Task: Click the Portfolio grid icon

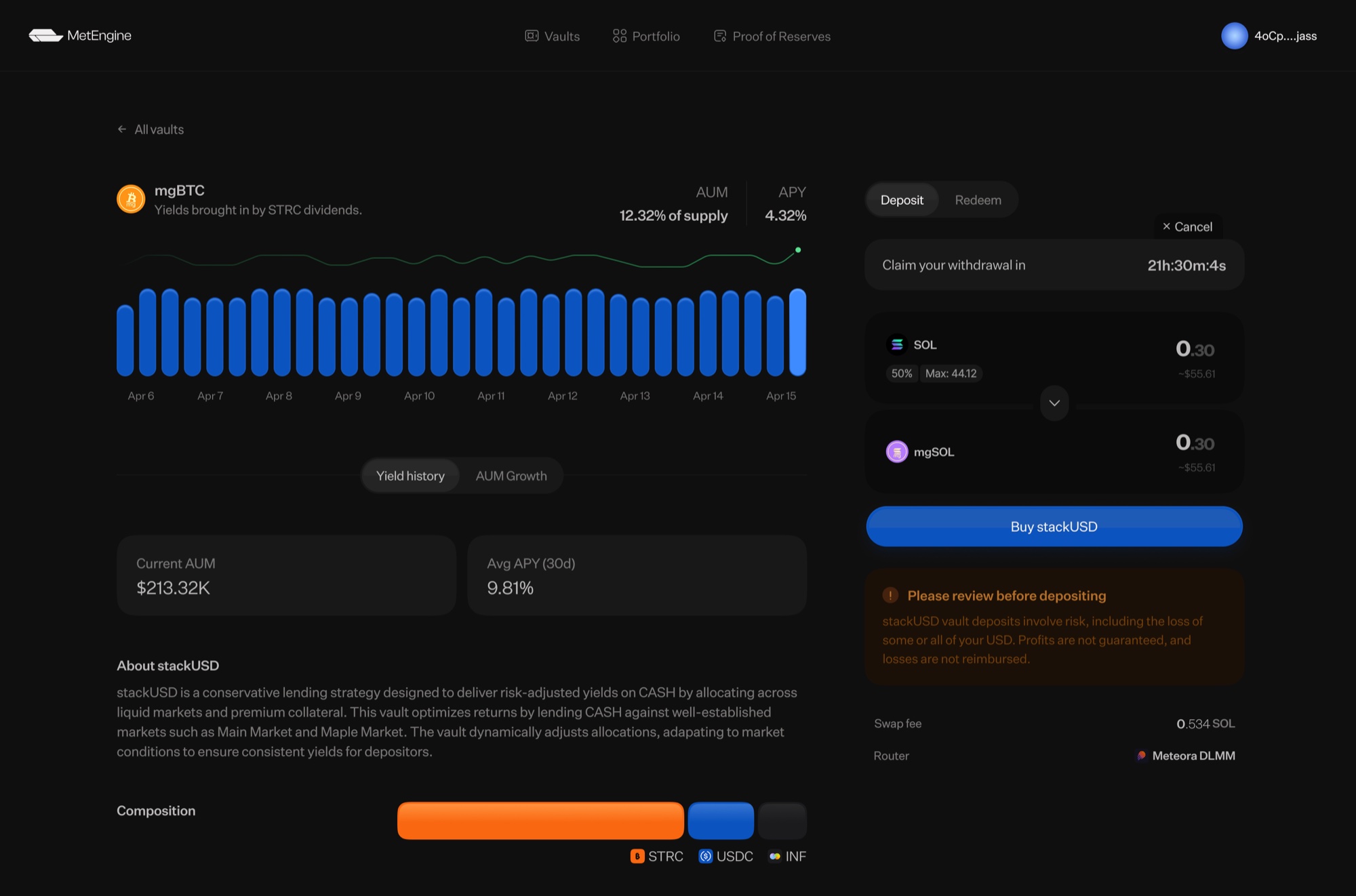Action: [x=620, y=36]
